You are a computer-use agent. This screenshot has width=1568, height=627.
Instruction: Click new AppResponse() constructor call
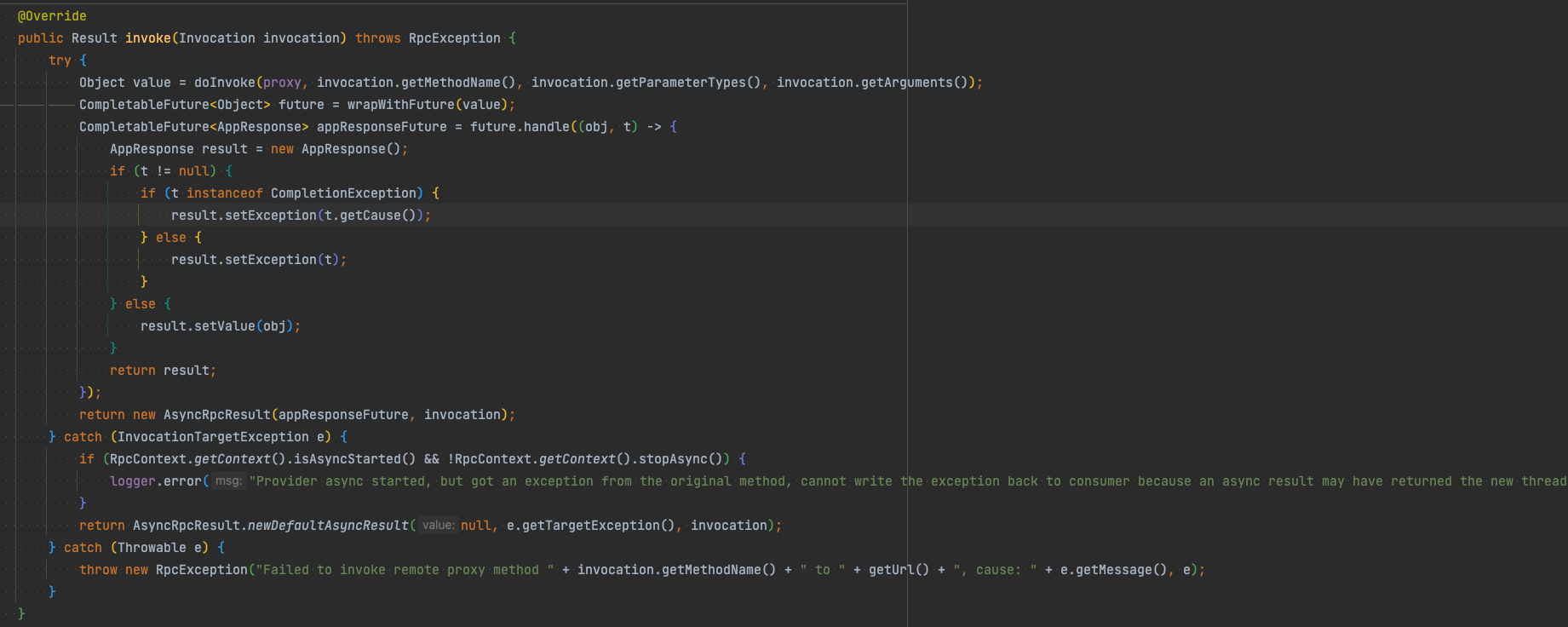coord(336,149)
